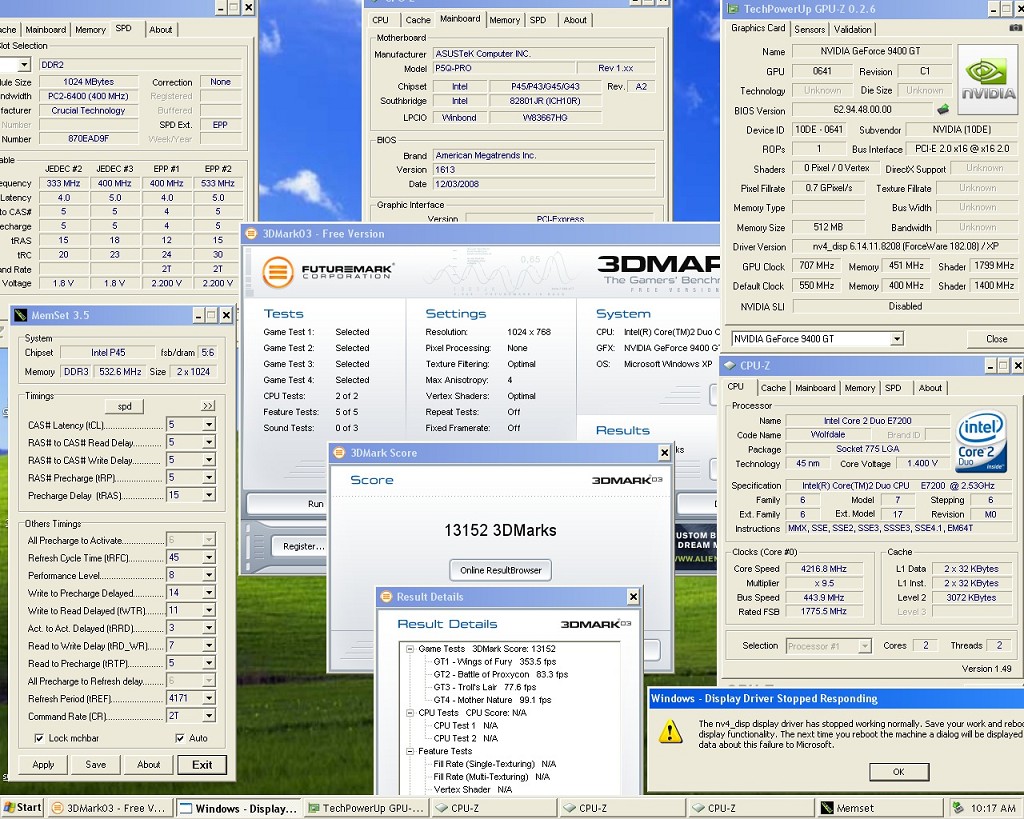
Task: Open GPU-Z graphics card selection dropdown
Action: pyautogui.click(x=897, y=339)
